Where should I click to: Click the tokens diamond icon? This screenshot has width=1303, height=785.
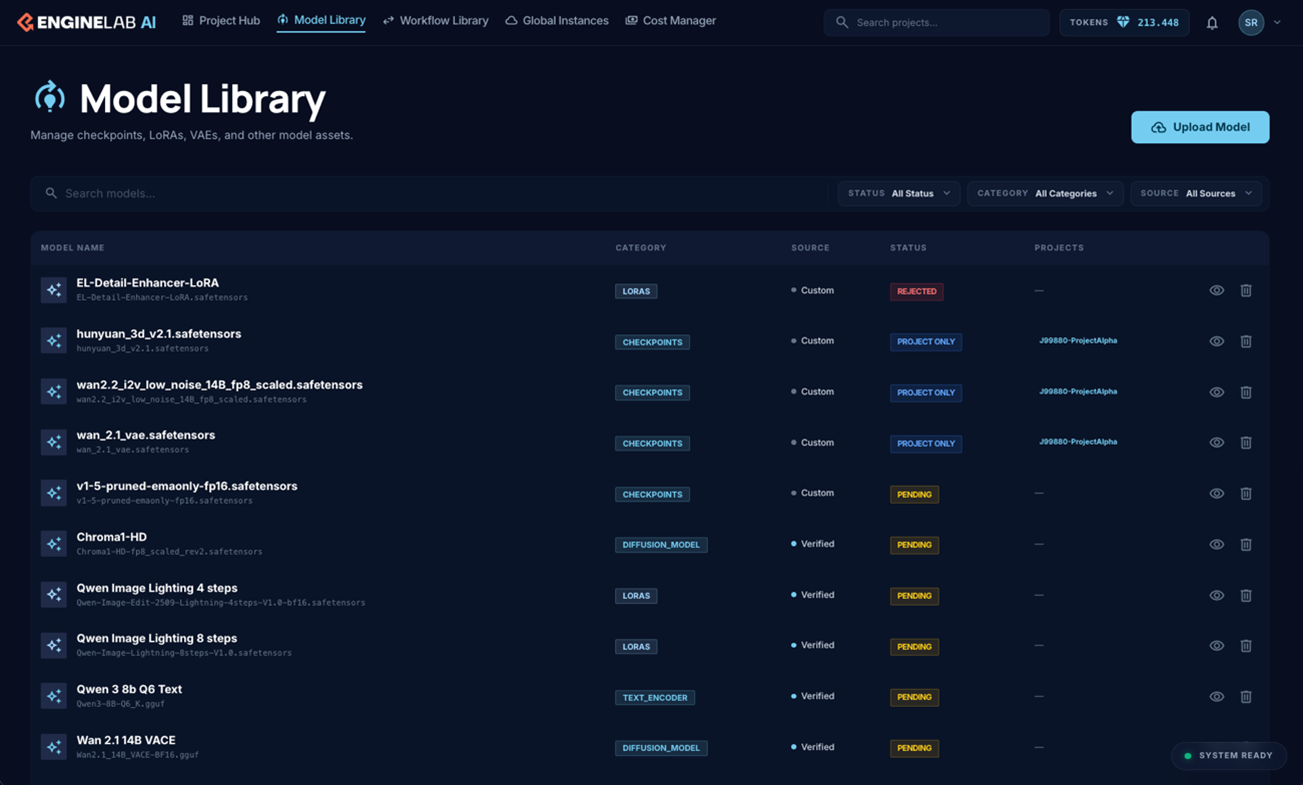point(1123,22)
